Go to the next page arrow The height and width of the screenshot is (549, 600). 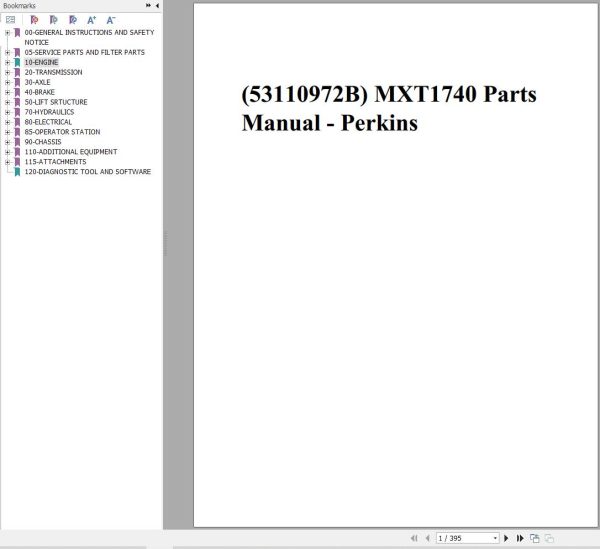tap(506, 538)
